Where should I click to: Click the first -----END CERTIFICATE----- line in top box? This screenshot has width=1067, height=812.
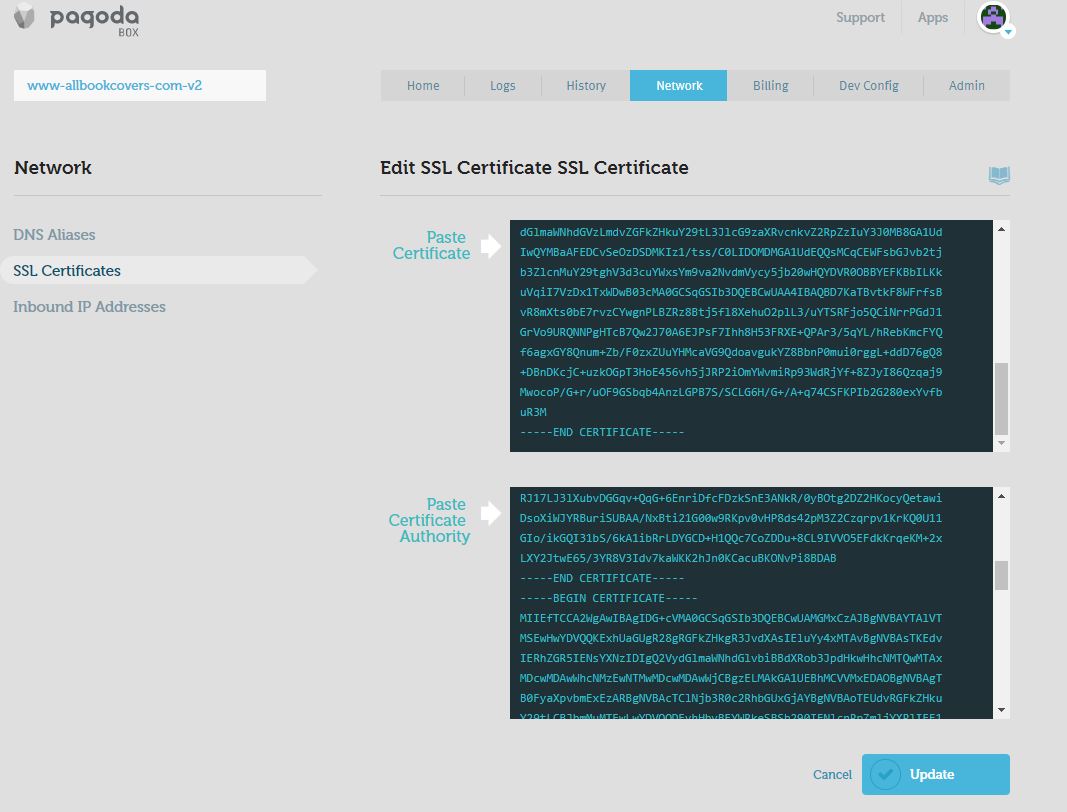[602, 432]
